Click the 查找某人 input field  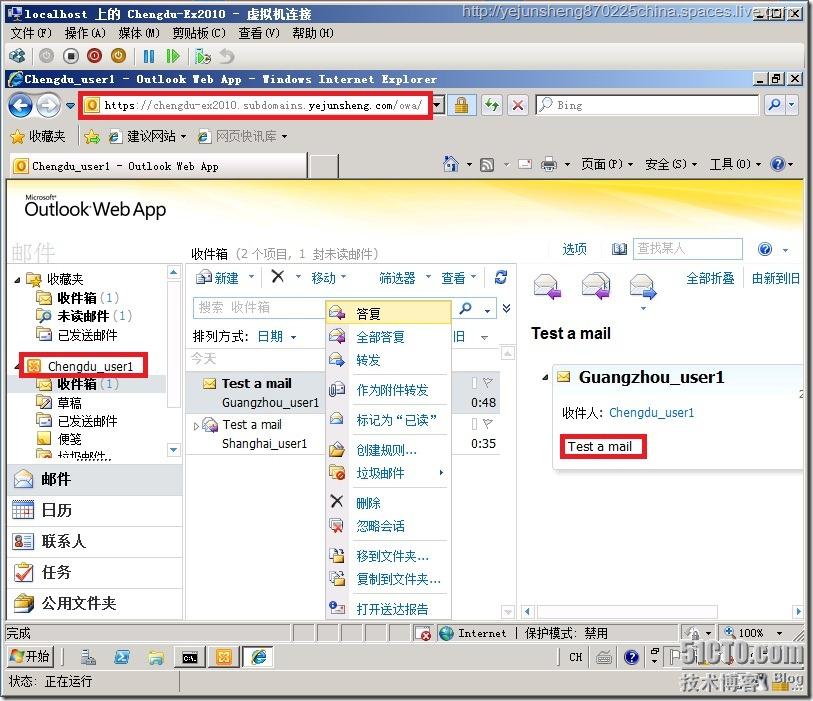tap(688, 249)
